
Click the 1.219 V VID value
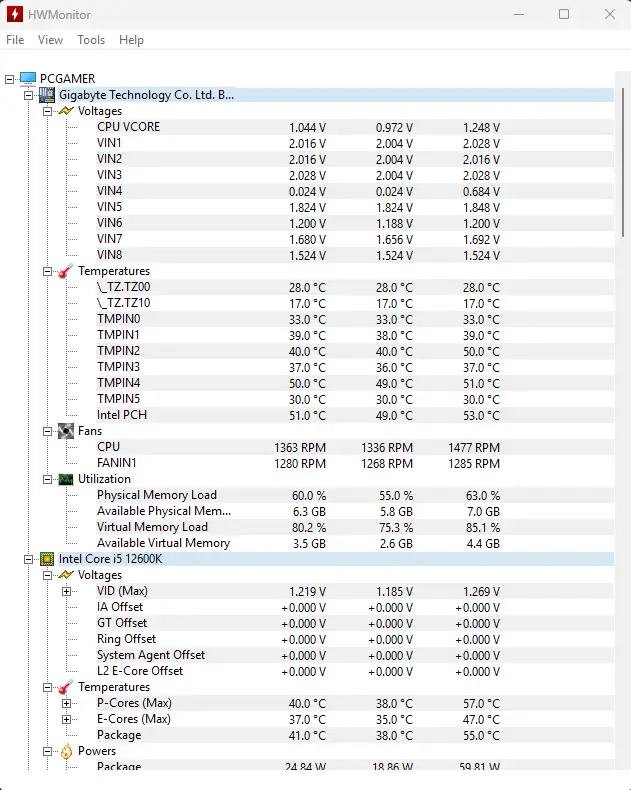[x=307, y=591]
